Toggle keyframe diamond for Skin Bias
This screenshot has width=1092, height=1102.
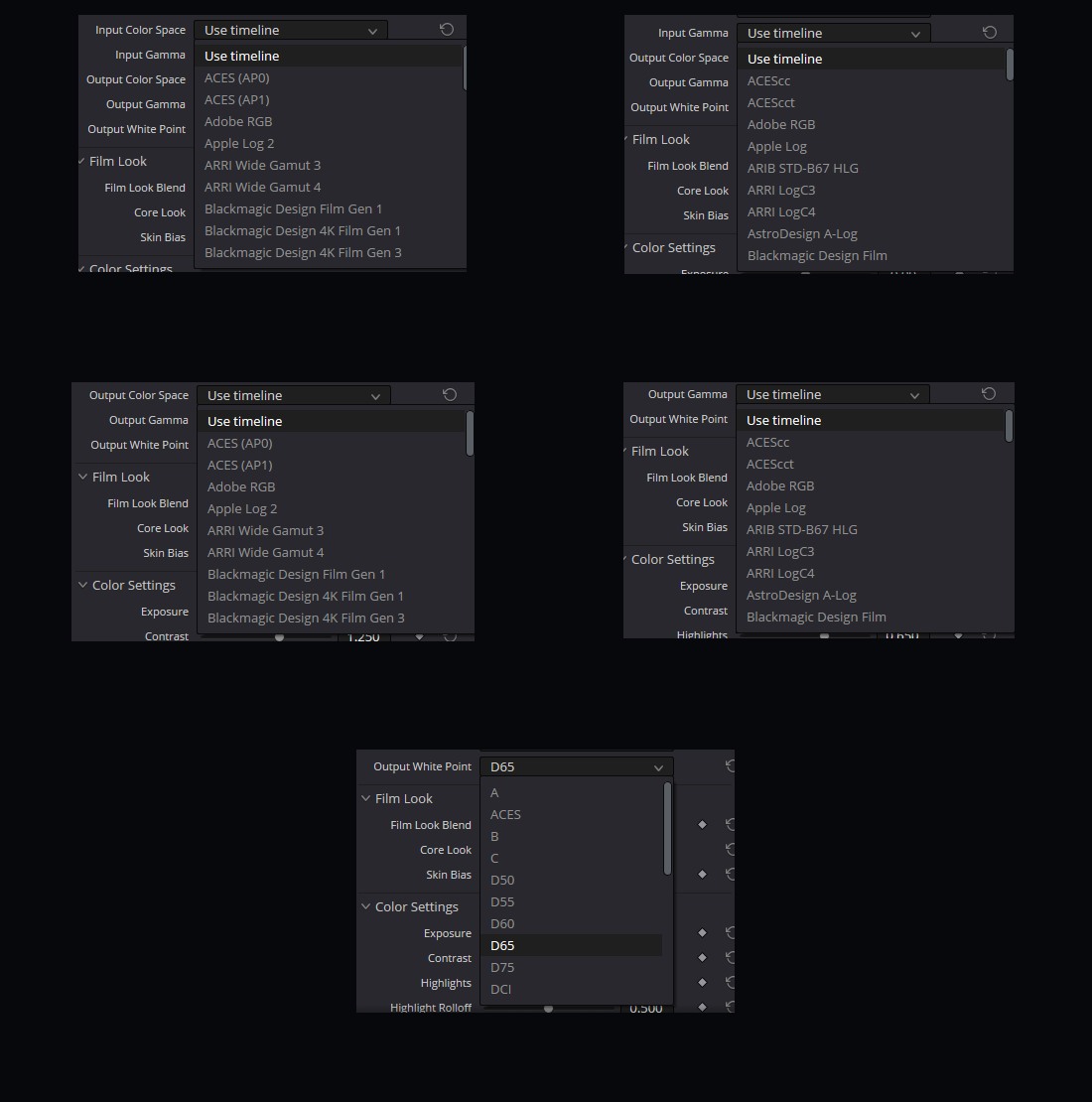tap(702, 875)
